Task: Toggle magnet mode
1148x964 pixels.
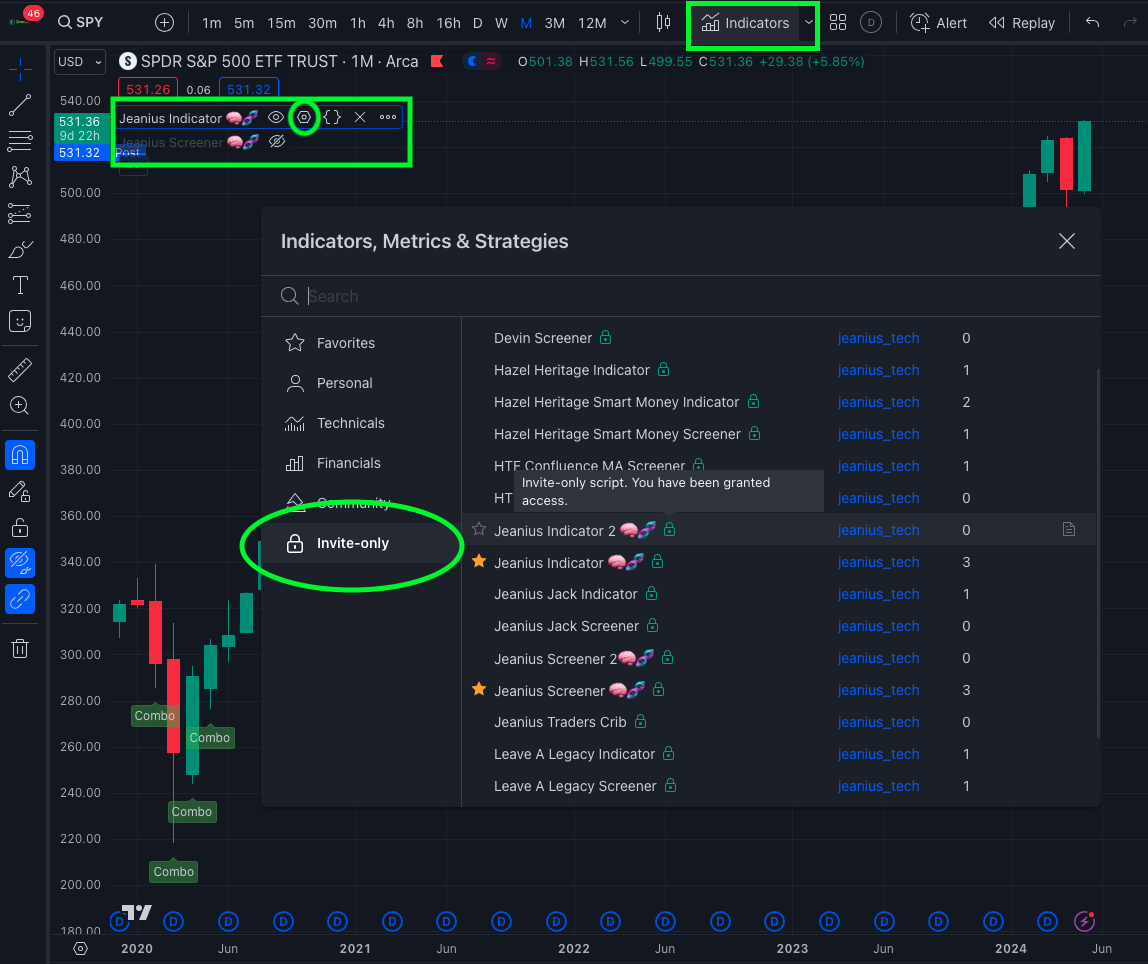Action: [20, 455]
